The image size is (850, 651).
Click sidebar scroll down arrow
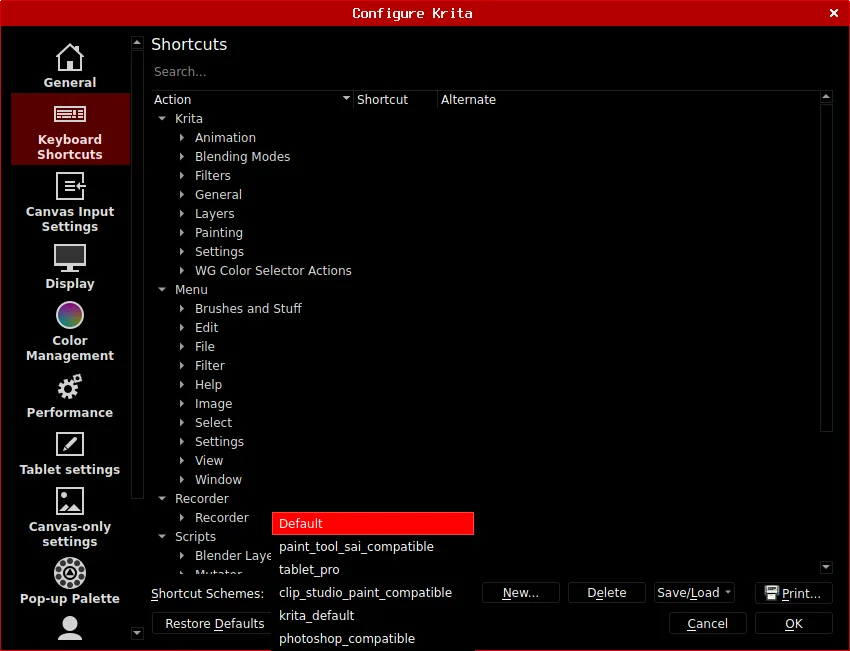click(138, 633)
